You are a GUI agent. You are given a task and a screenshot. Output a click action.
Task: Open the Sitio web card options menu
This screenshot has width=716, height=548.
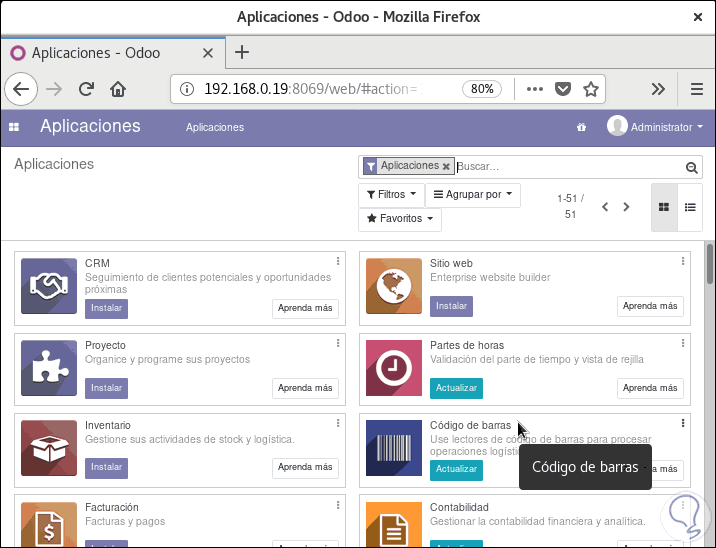point(683,261)
